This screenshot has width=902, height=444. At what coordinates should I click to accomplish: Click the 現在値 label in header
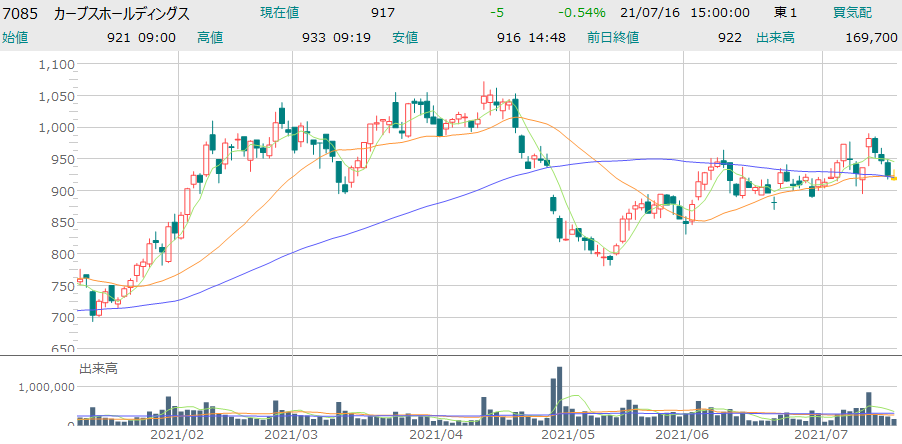(294, 13)
